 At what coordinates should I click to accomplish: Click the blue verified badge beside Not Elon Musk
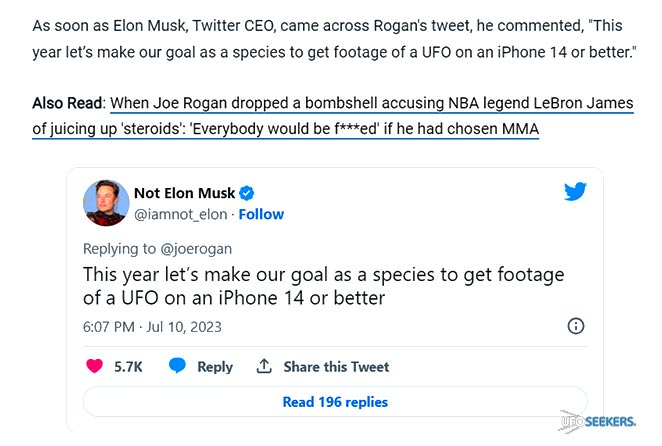click(247, 193)
